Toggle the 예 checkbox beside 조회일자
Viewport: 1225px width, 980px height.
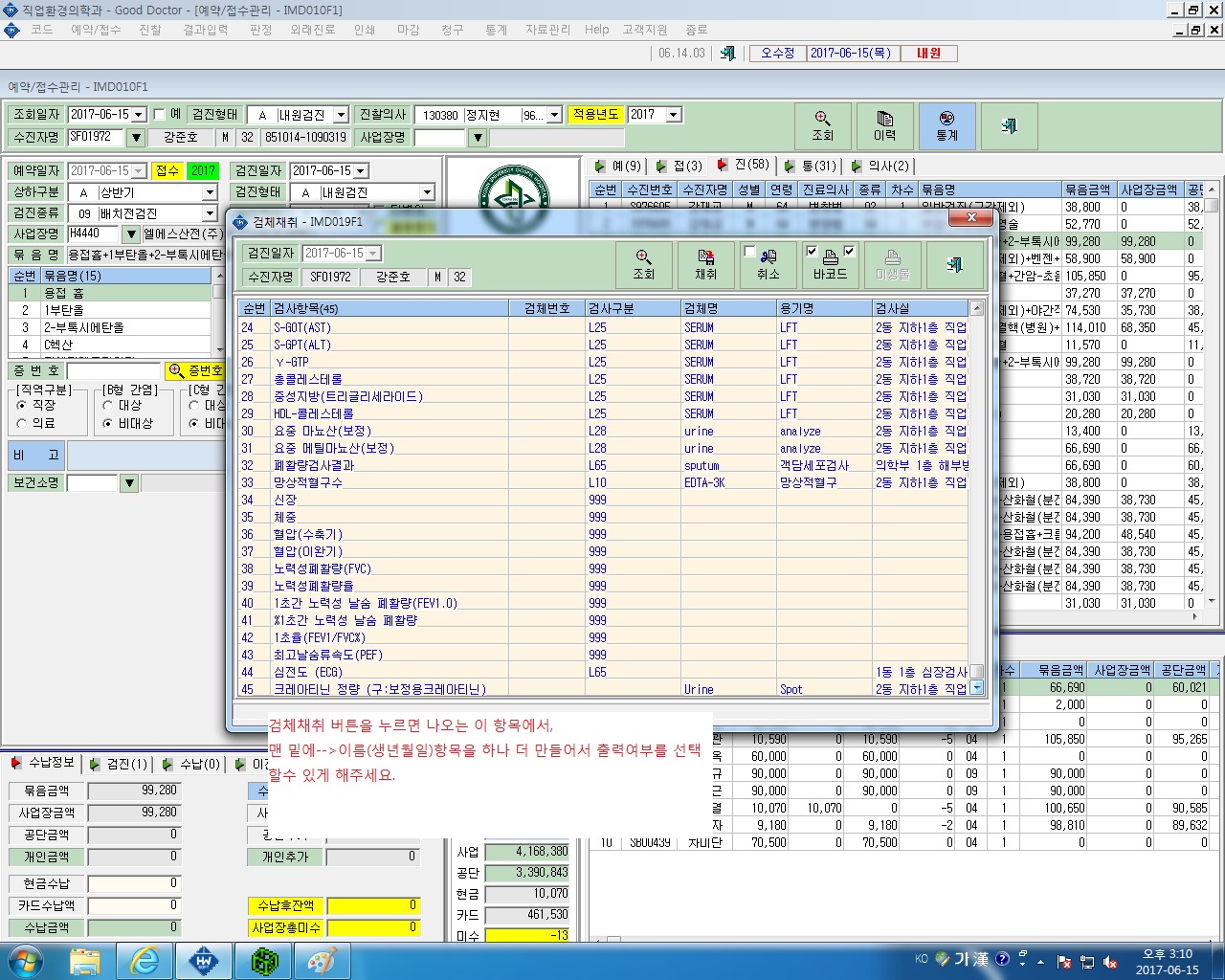click(160, 114)
